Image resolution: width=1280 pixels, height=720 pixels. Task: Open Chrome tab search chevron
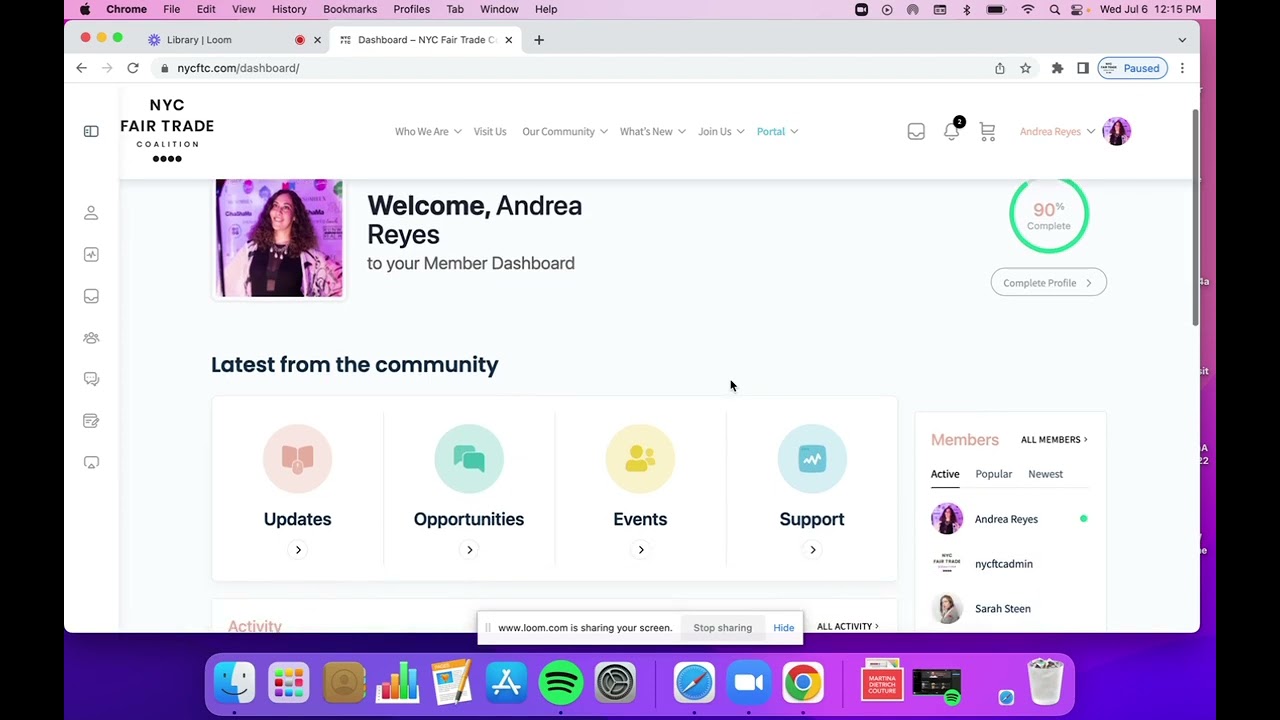pyautogui.click(x=1182, y=40)
